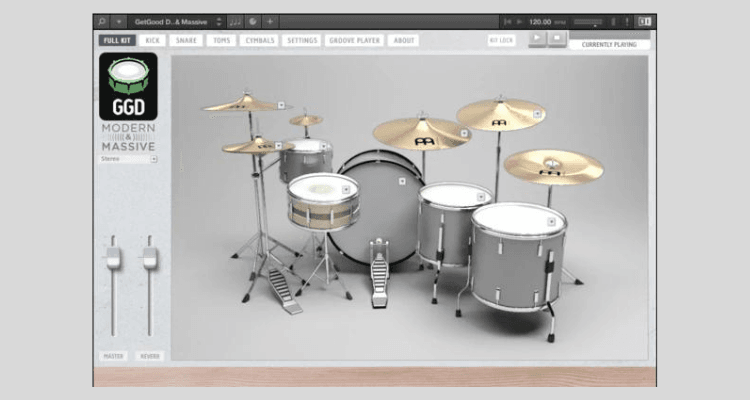
Task: Click the Reverb fader handle
Action: tap(150, 257)
